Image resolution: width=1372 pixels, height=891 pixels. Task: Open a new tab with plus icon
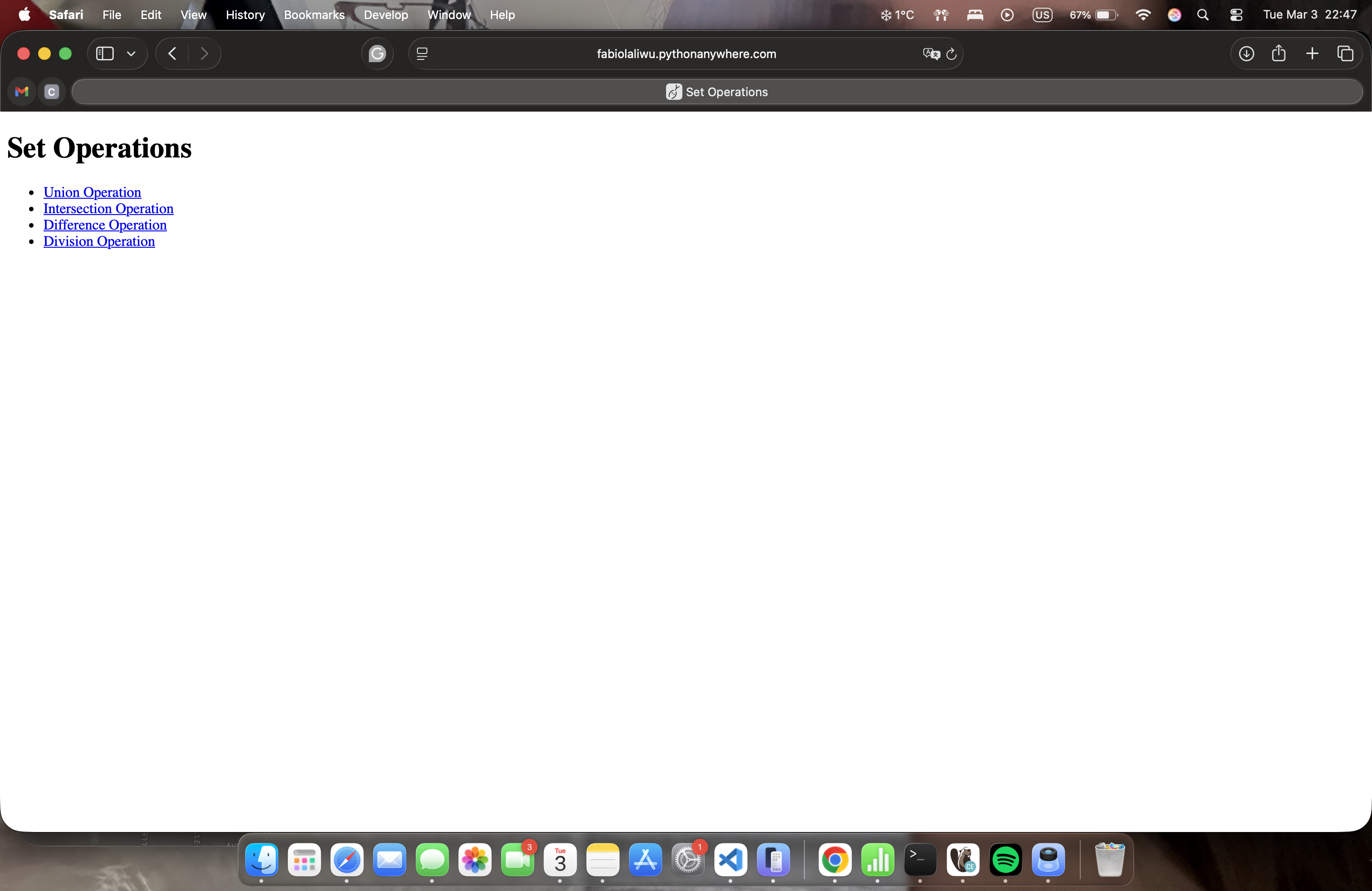1312,54
